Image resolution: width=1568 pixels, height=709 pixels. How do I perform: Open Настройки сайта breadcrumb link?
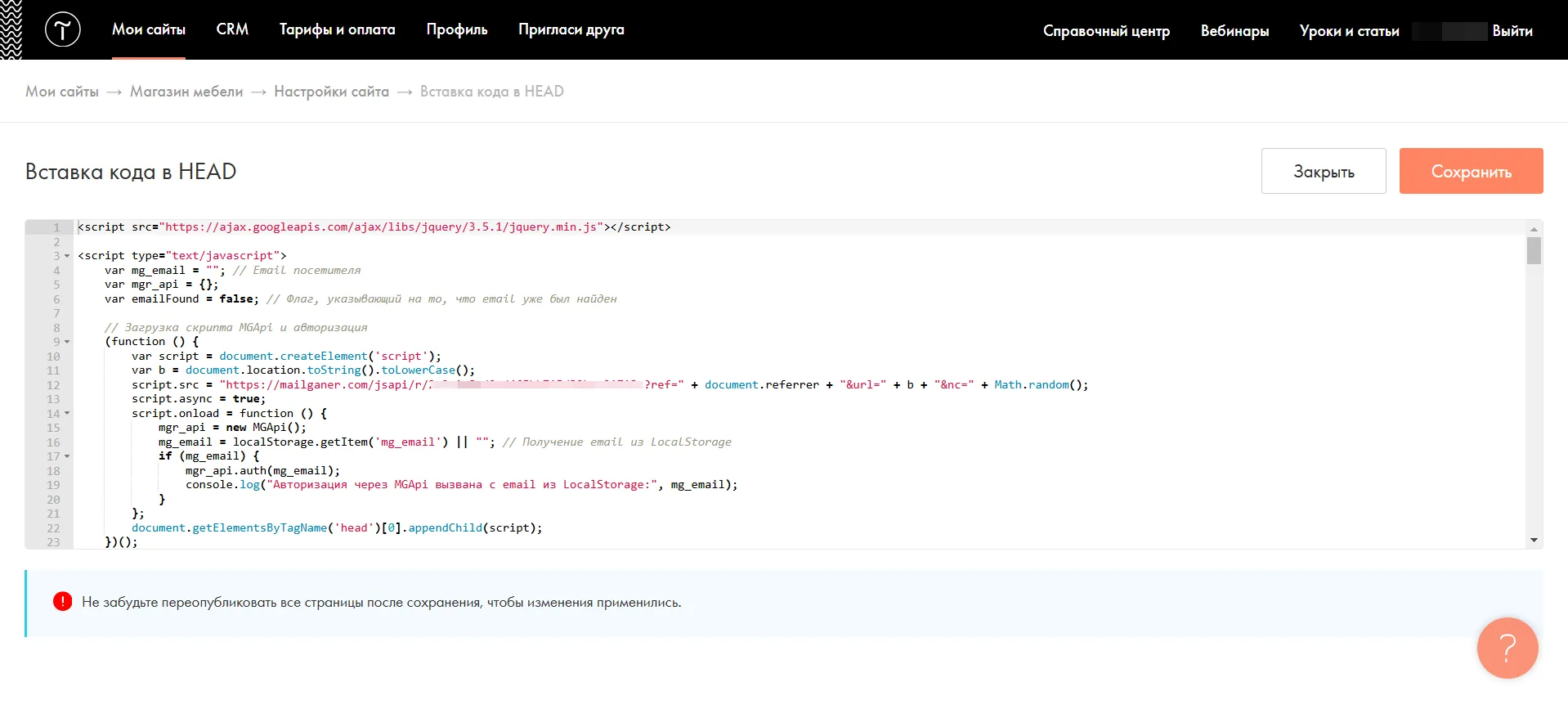point(331,92)
